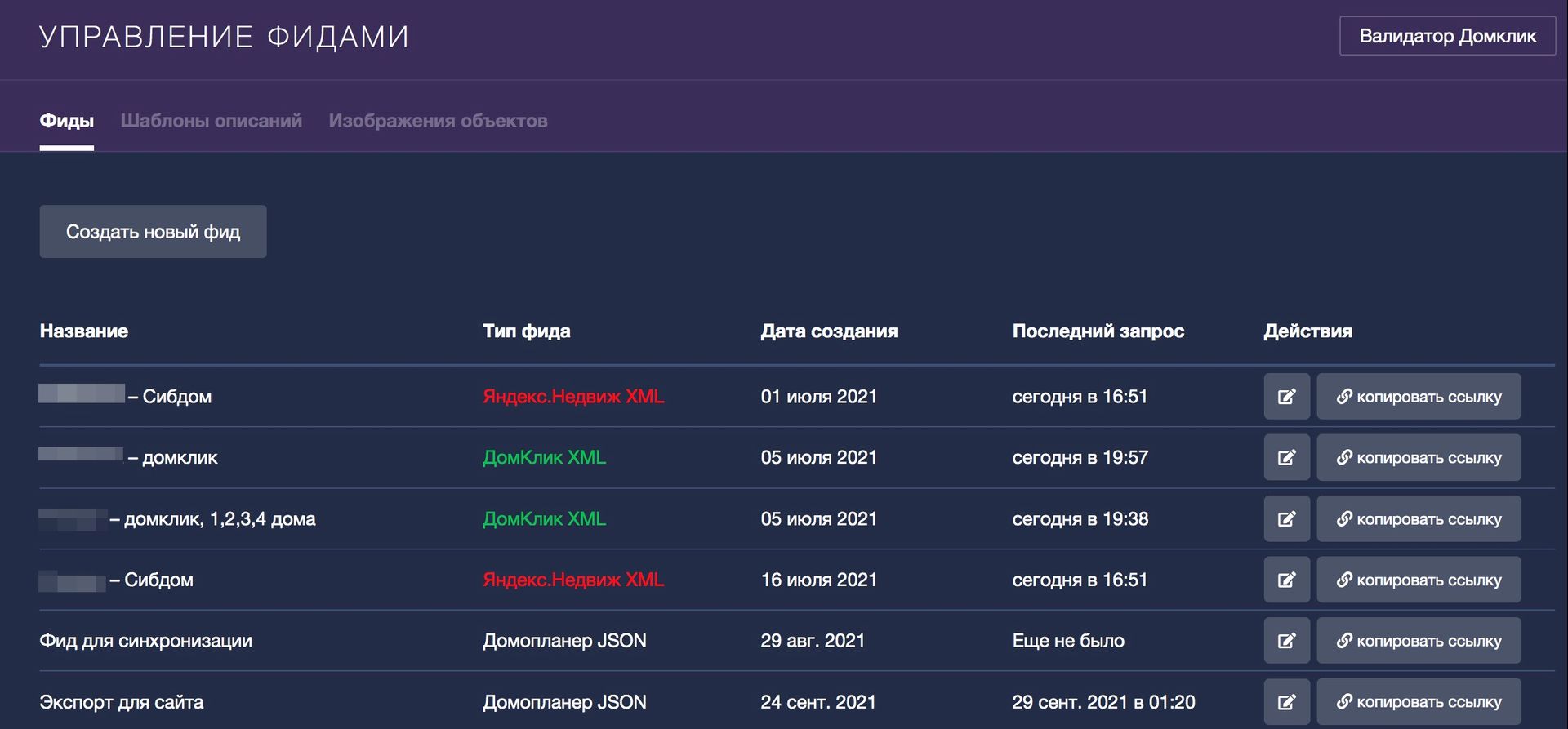Screen dimensions: 1568x729
Task: Open the edit icon for Сибдом 01 июля 2021 feed
Action: (1286, 397)
